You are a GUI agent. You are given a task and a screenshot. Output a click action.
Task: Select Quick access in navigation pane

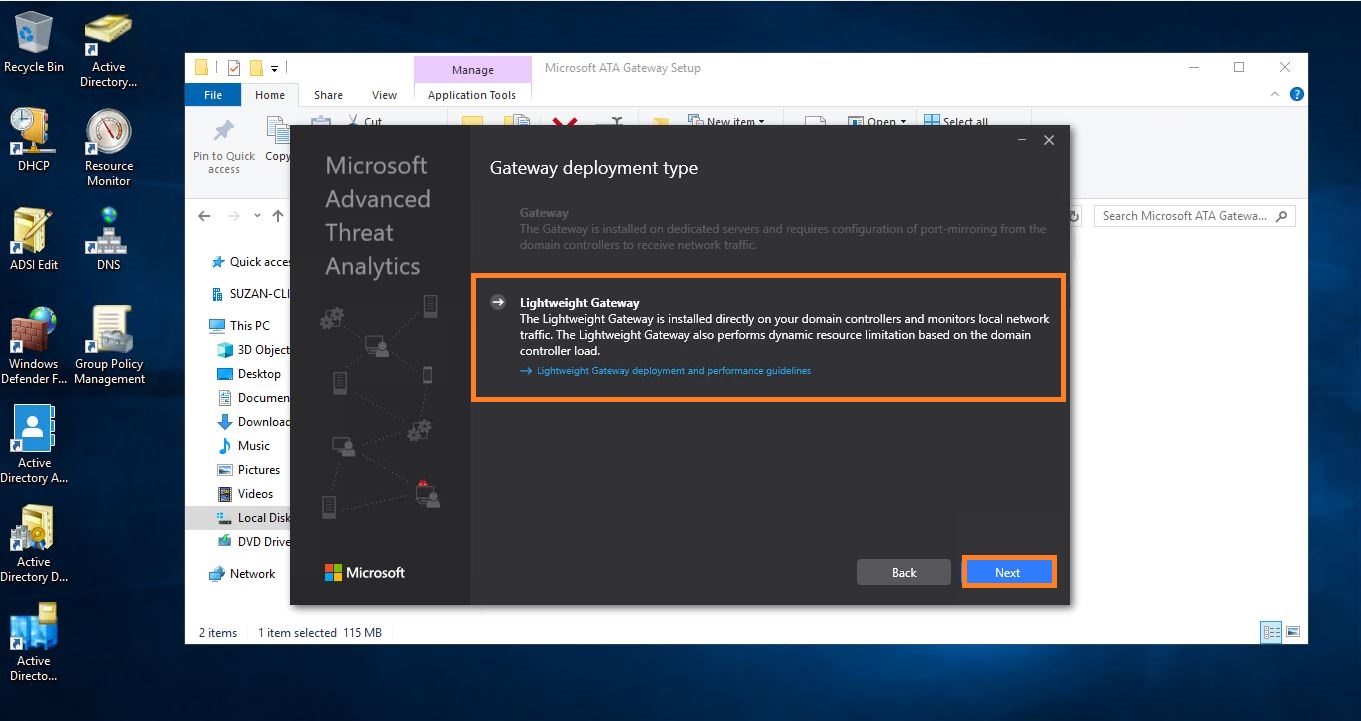click(x=250, y=262)
